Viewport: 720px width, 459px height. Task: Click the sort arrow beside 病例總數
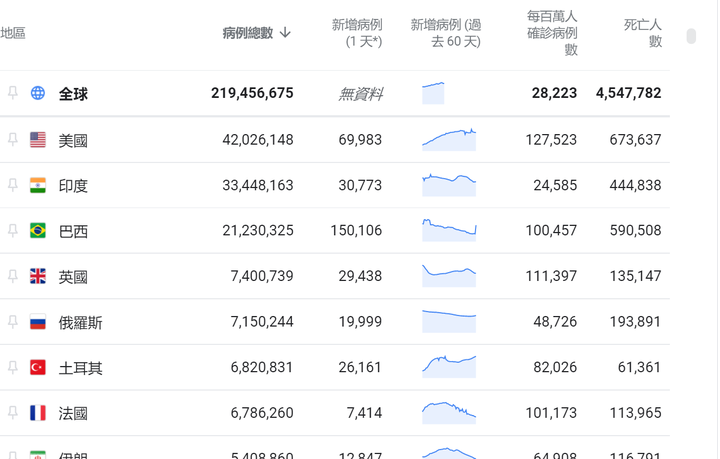click(x=285, y=33)
